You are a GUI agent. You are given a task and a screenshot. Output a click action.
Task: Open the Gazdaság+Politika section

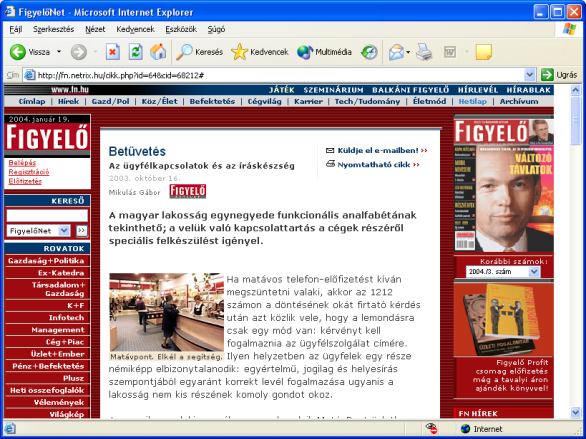(x=47, y=261)
